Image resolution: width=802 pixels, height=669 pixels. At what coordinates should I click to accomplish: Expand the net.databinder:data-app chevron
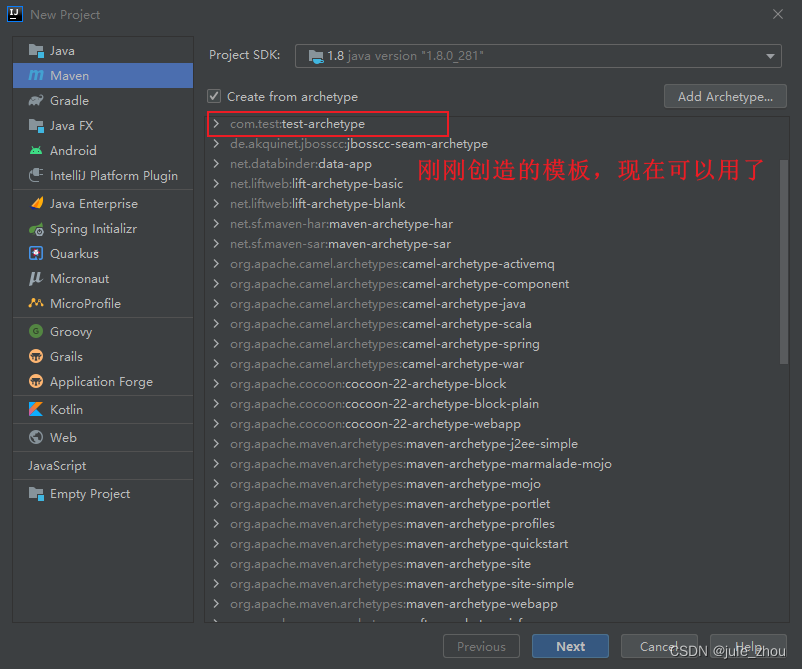(x=216, y=164)
